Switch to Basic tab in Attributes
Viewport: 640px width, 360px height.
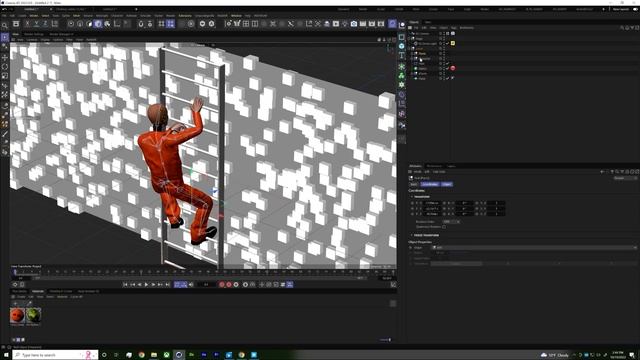click(414, 184)
